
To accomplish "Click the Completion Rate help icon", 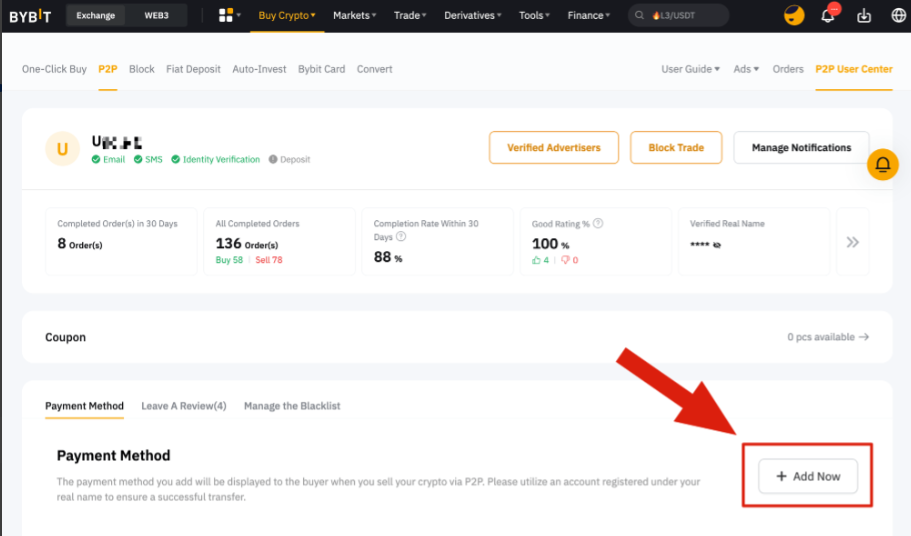I will click(x=401, y=236).
